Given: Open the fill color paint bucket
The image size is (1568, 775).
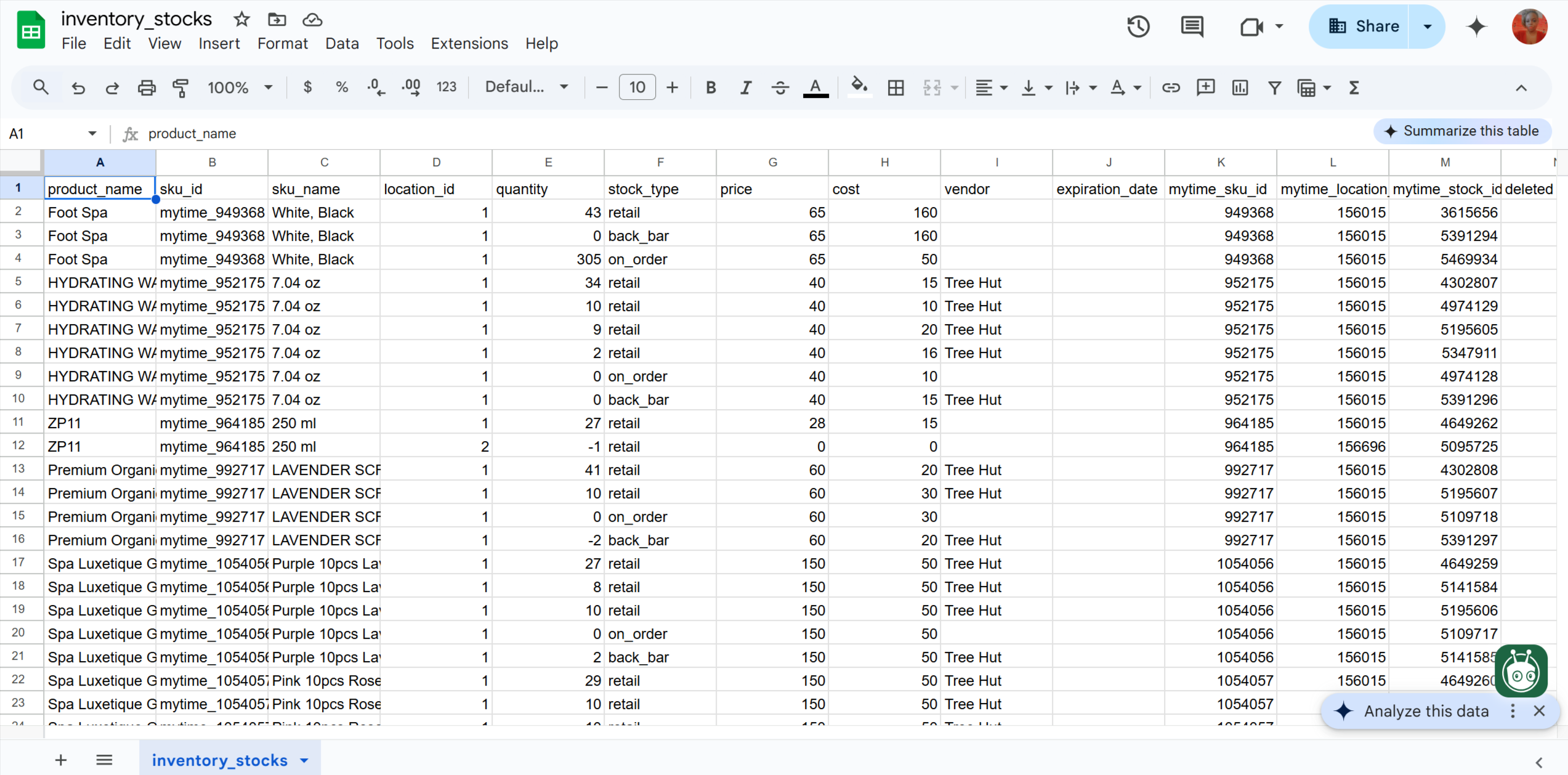Looking at the screenshot, I should click(x=859, y=87).
